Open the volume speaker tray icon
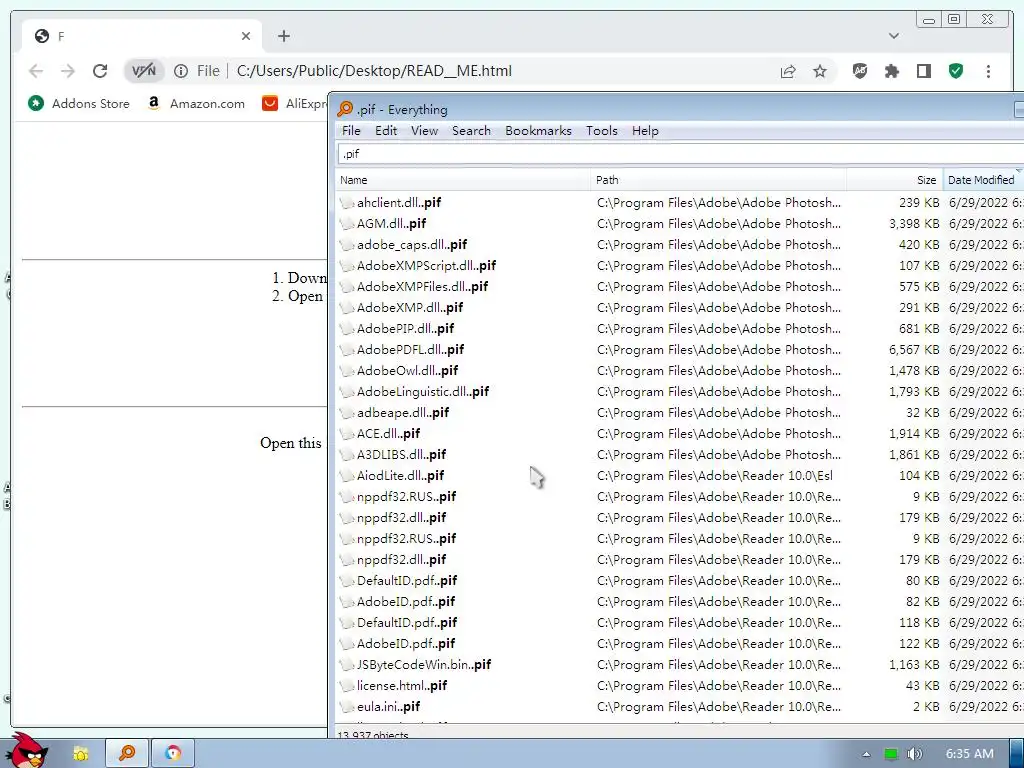1024x768 pixels. click(914, 754)
